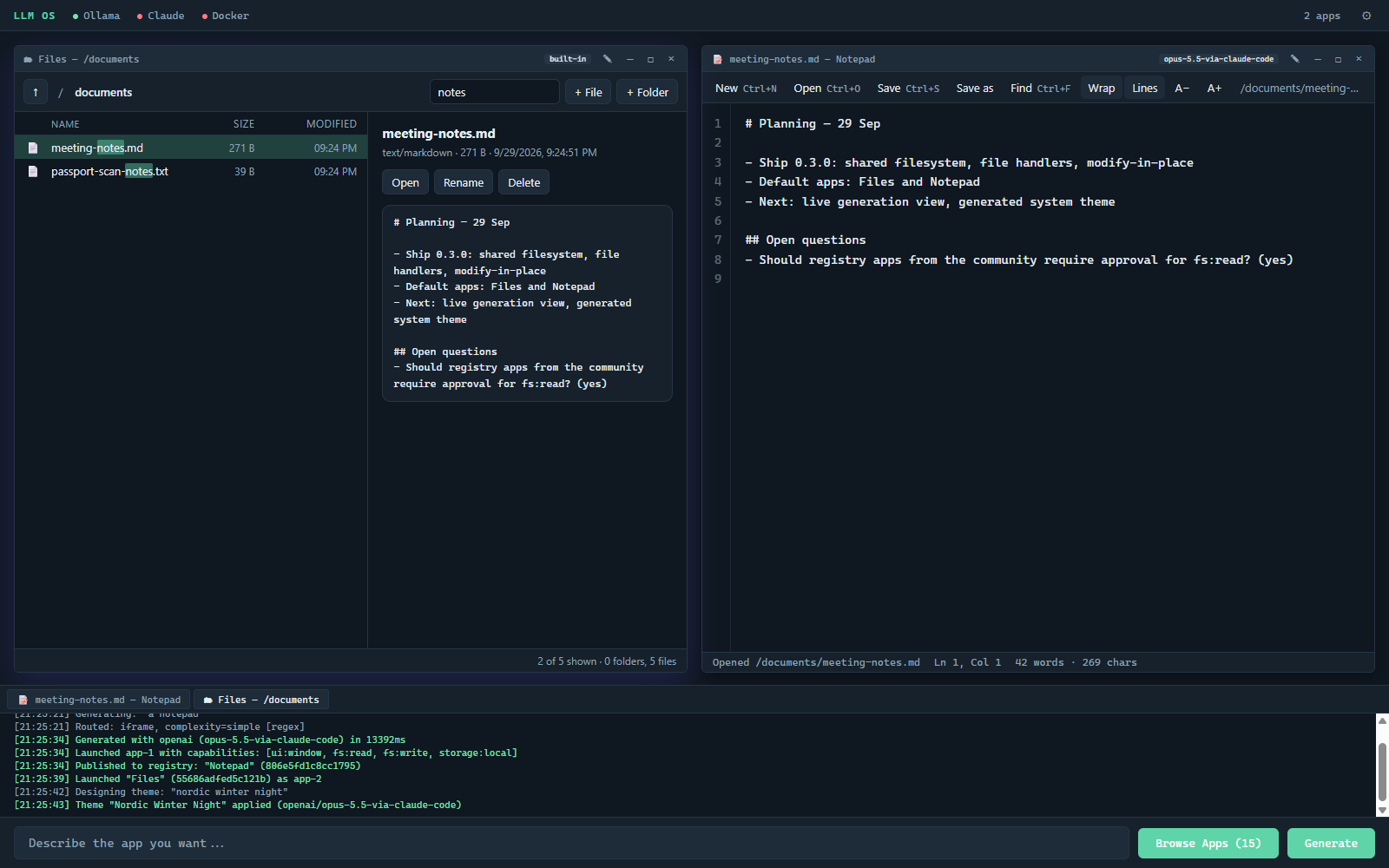
Task: Maximize the Files window
Action: tap(650, 59)
